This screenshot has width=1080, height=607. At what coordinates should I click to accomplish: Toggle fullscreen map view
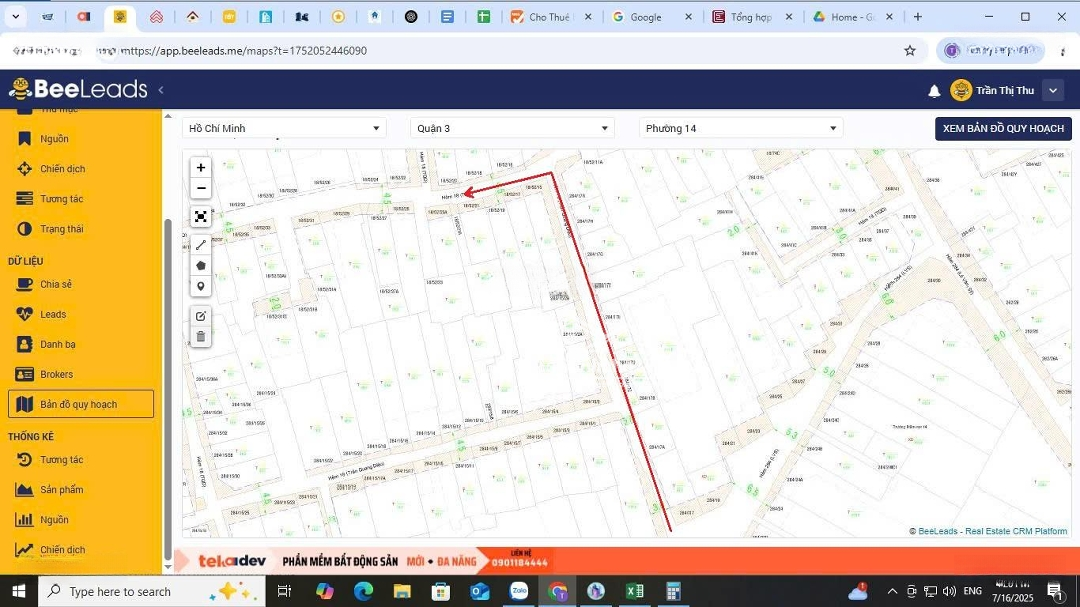[x=201, y=217]
